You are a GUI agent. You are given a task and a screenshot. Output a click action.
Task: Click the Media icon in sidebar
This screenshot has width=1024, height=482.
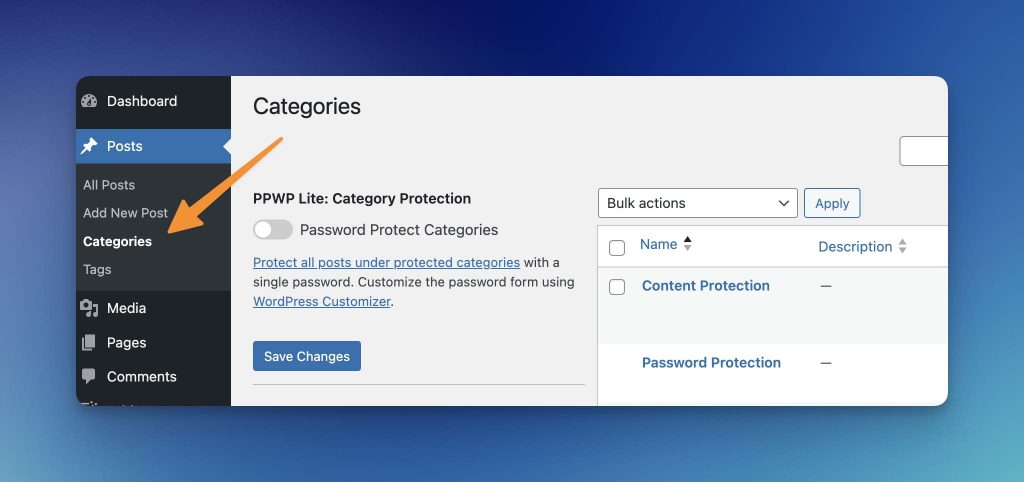pos(89,308)
